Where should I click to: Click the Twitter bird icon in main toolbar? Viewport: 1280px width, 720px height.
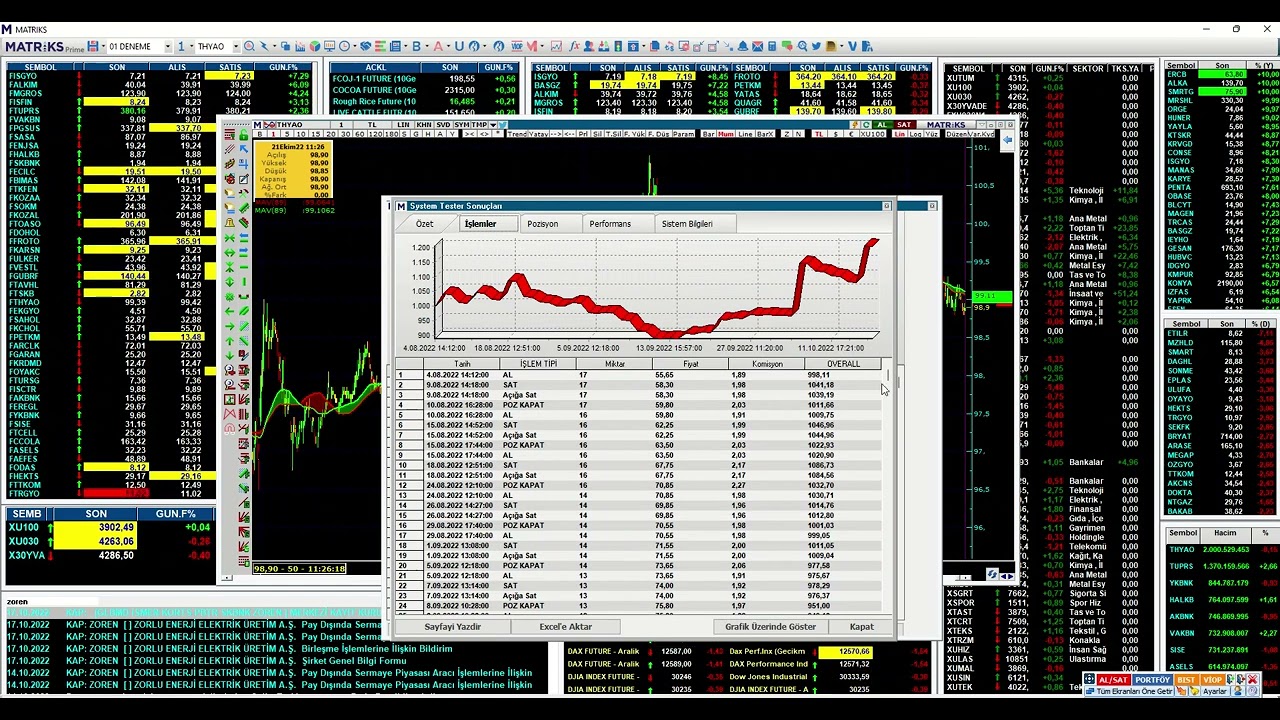(x=815, y=46)
